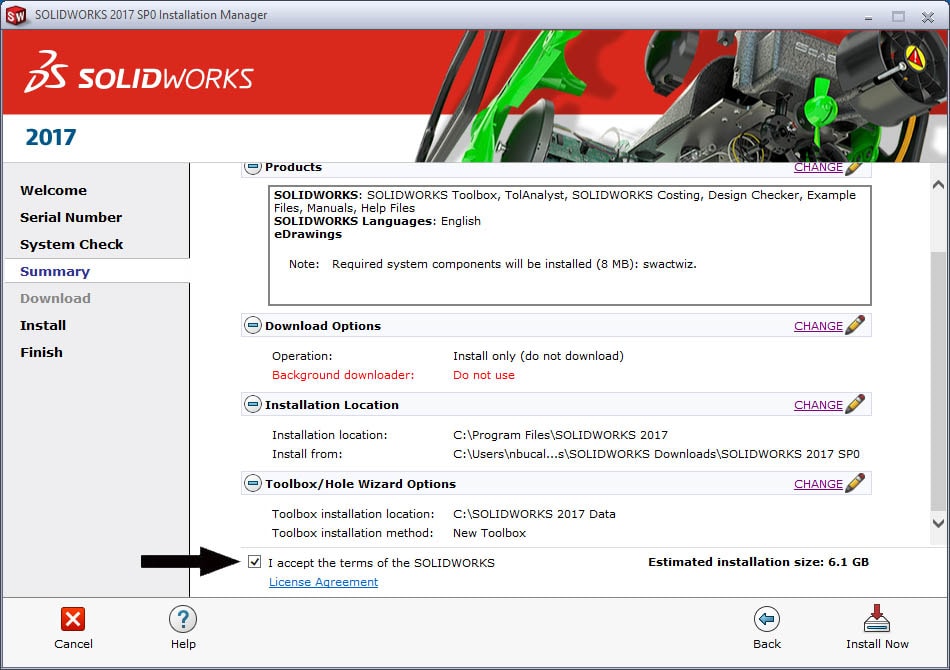950x670 pixels.
Task: Collapse the Products section
Action: 253,167
